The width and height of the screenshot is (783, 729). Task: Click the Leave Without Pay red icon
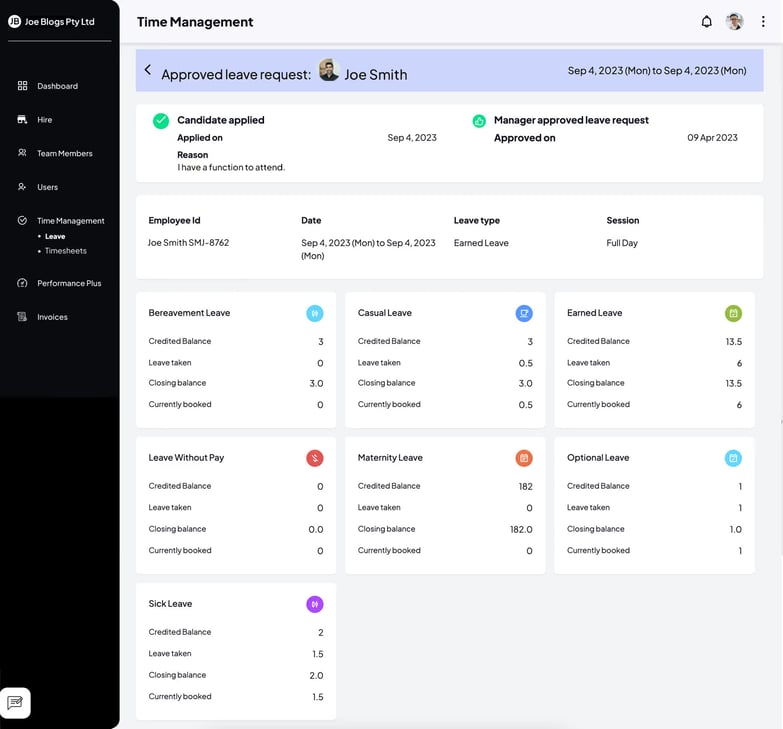(x=314, y=458)
